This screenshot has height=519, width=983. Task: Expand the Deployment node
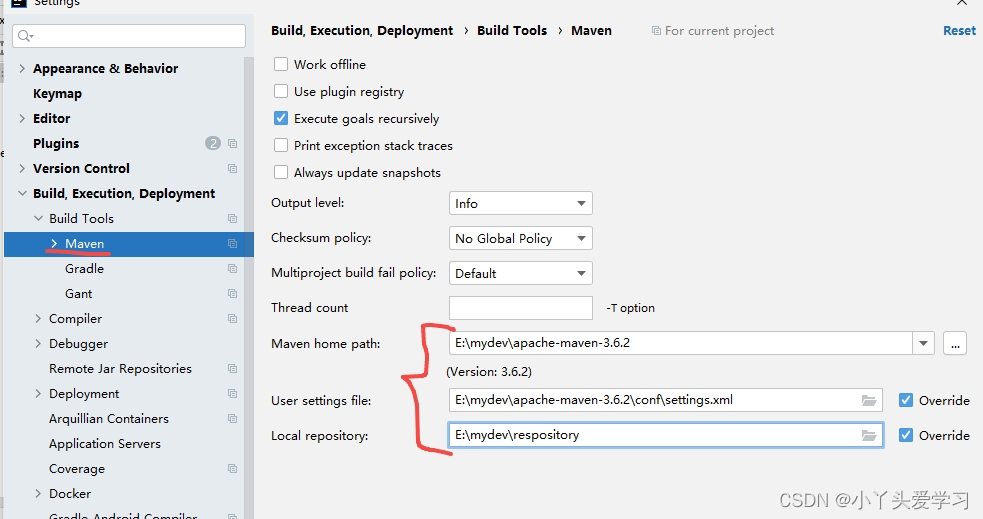coord(38,394)
